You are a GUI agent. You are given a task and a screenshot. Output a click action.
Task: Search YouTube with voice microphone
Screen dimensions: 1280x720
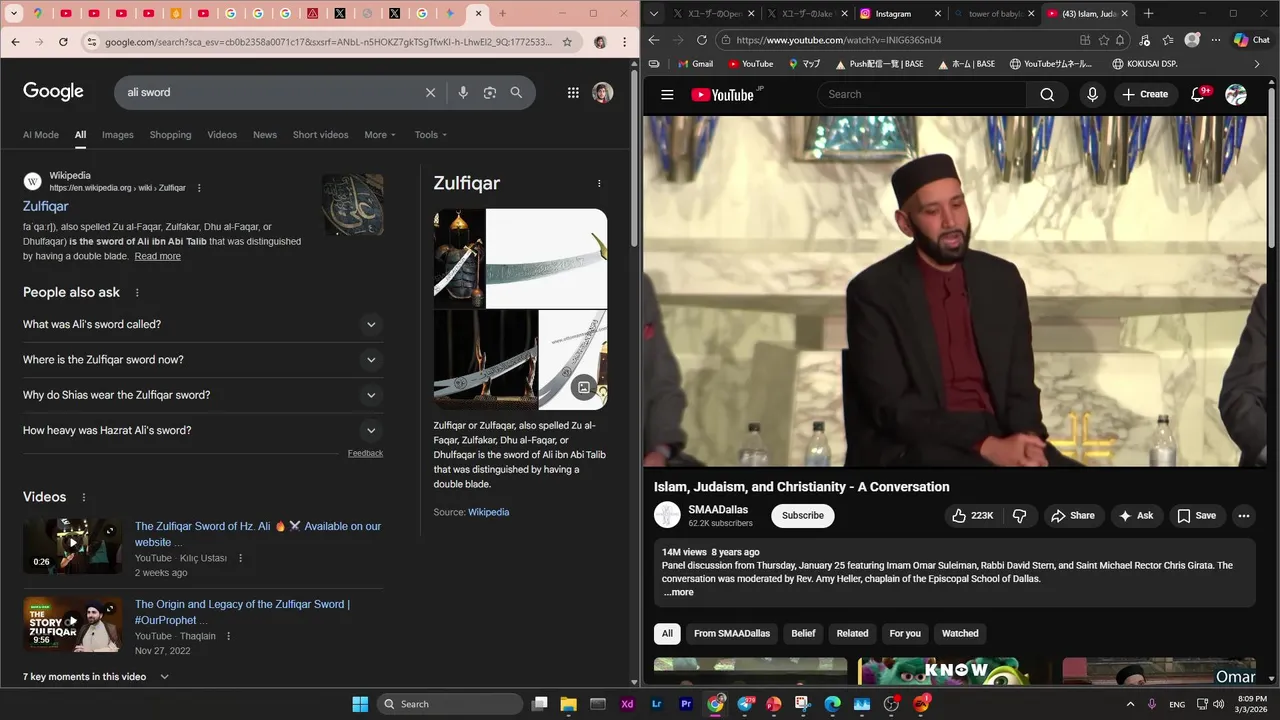tap(1092, 94)
